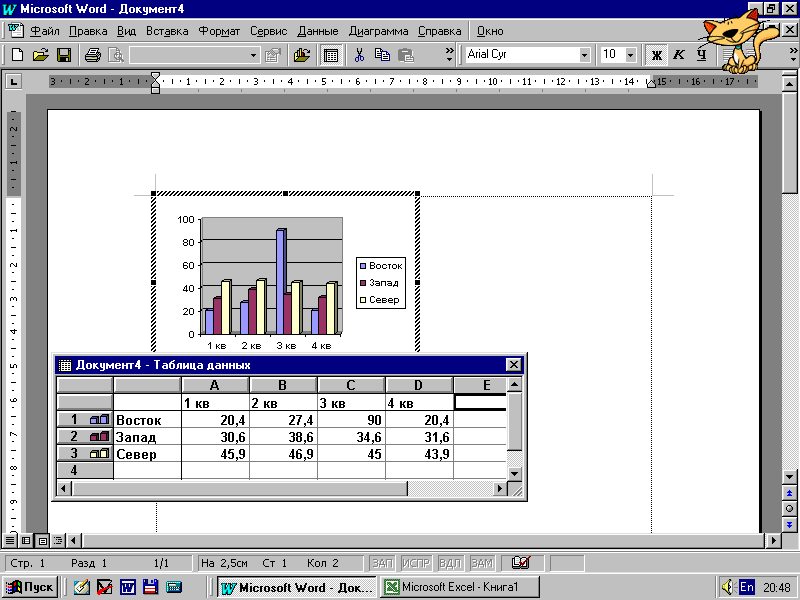This screenshot has height=600, width=800.
Task: Click the En language indicator in tray
Action: pos(746,587)
